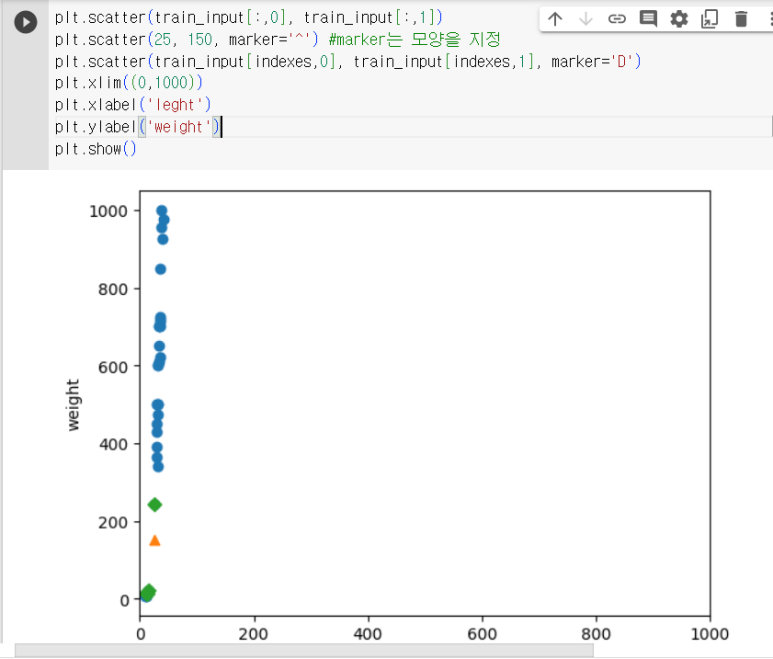The height and width of the screenshot is (659, 773).
Task: Click x-axis tick label 600
Action: pyautogui.click(x=482, y=634)
